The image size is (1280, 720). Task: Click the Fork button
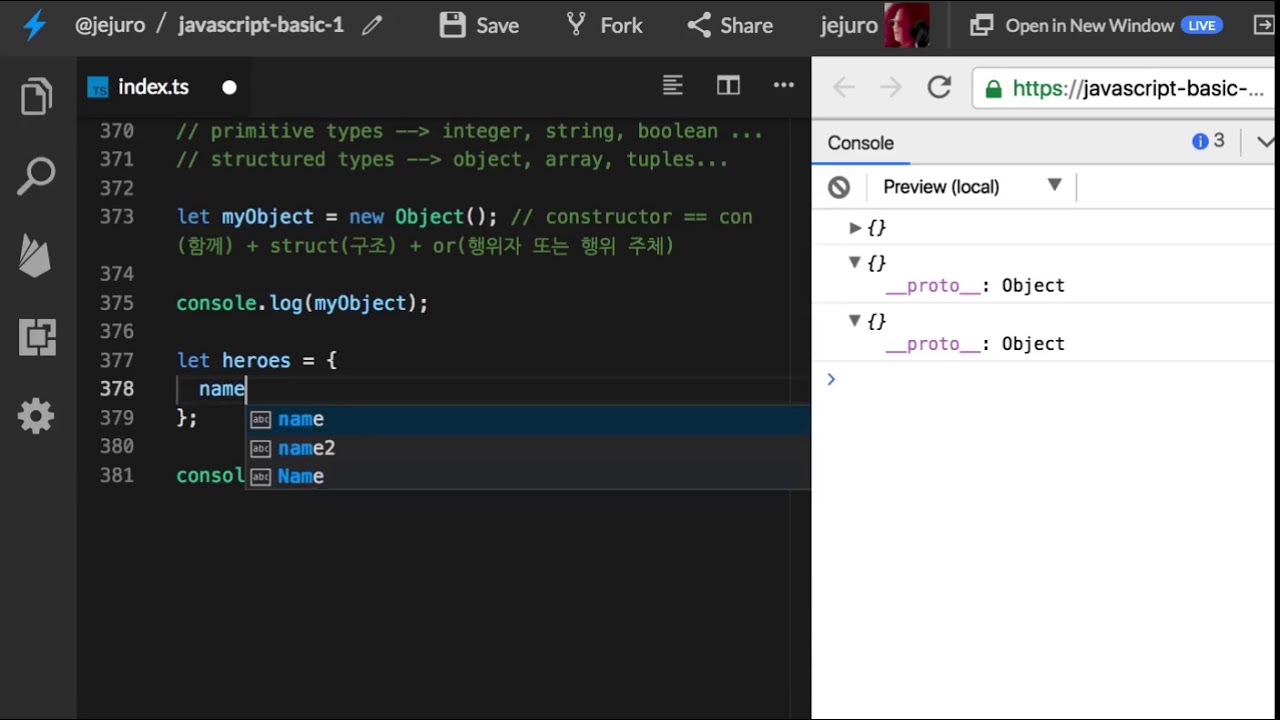tap(604, 25)
